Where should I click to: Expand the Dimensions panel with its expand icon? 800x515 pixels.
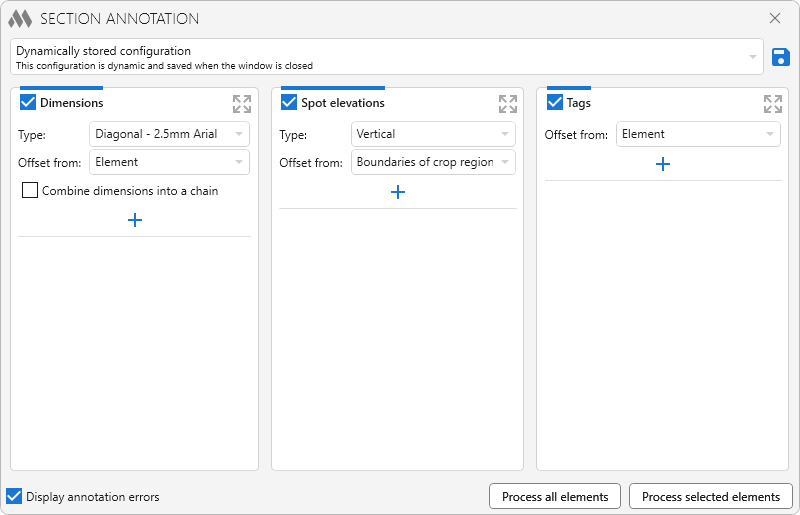(x=241, y=103)
